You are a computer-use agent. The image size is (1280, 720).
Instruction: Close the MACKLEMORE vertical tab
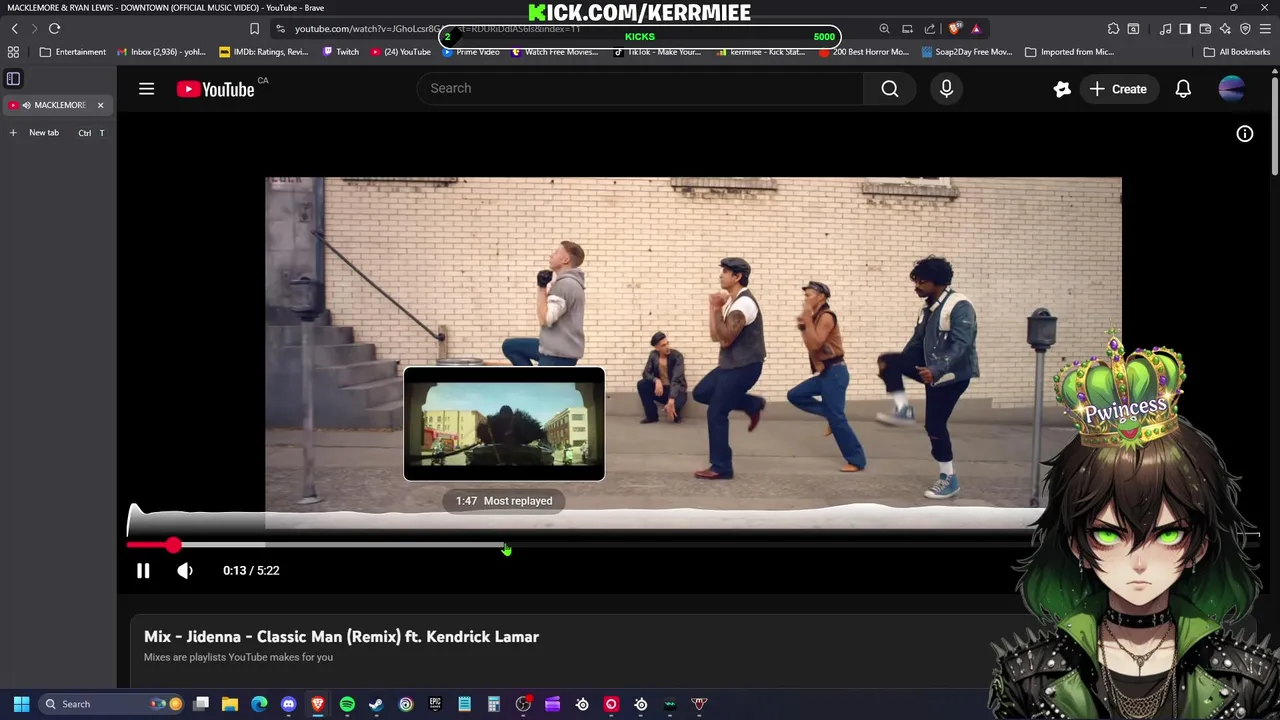100,105
